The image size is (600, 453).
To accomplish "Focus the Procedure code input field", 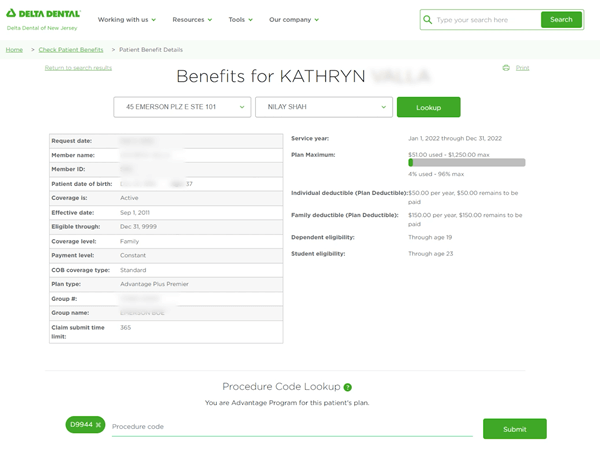I will (292, 427).
